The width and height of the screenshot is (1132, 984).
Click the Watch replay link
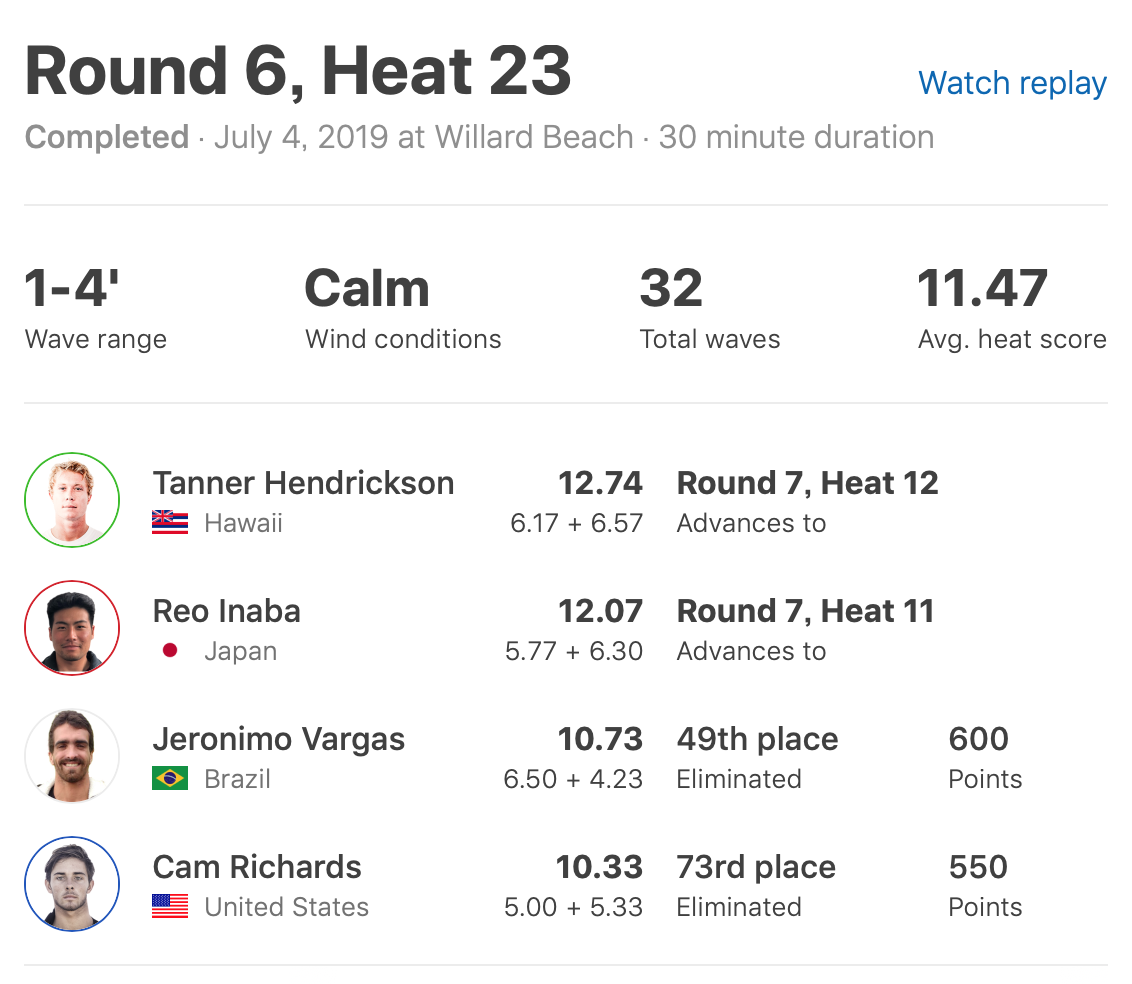(x=1011, y=83)
